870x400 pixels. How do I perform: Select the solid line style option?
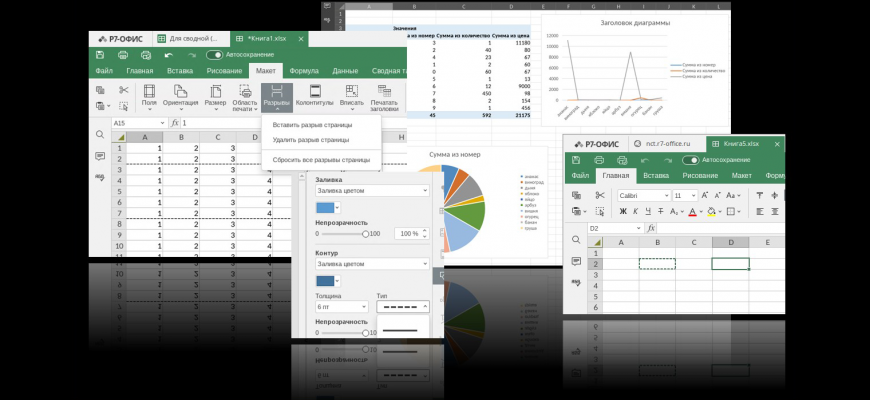pos(400,330)
